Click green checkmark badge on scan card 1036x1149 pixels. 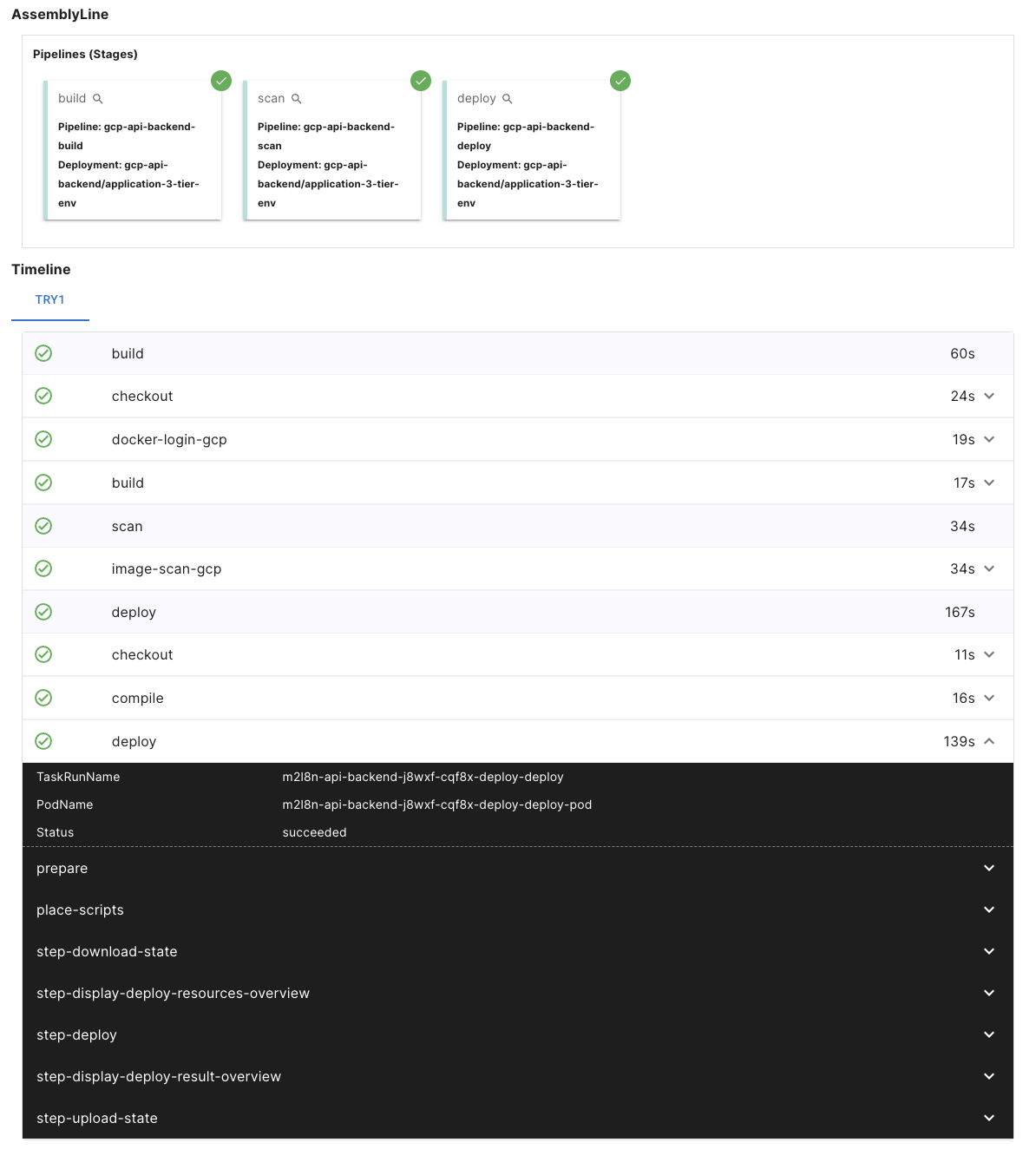coord(421,81)
